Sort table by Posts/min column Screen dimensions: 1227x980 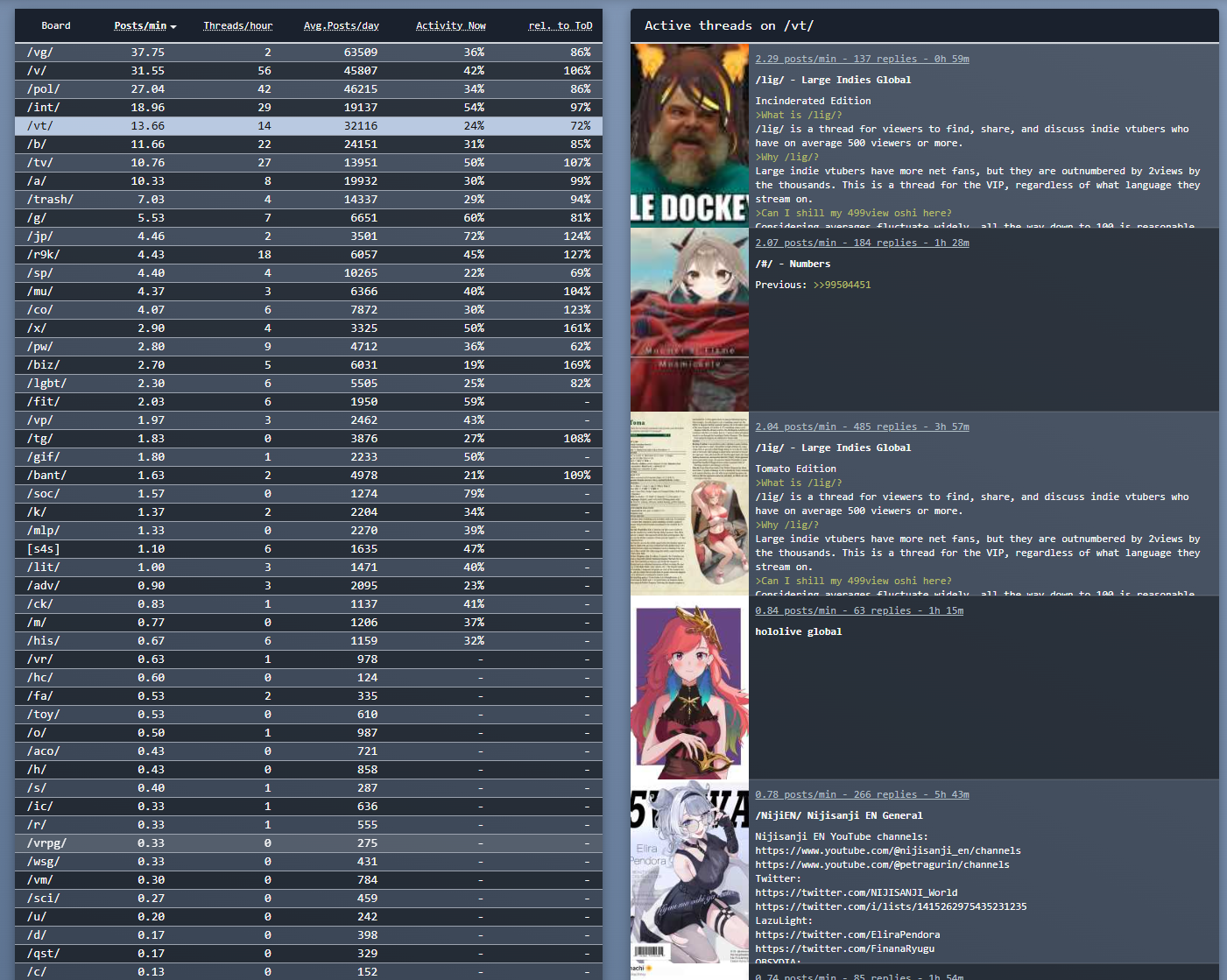(x=145, y=26)
